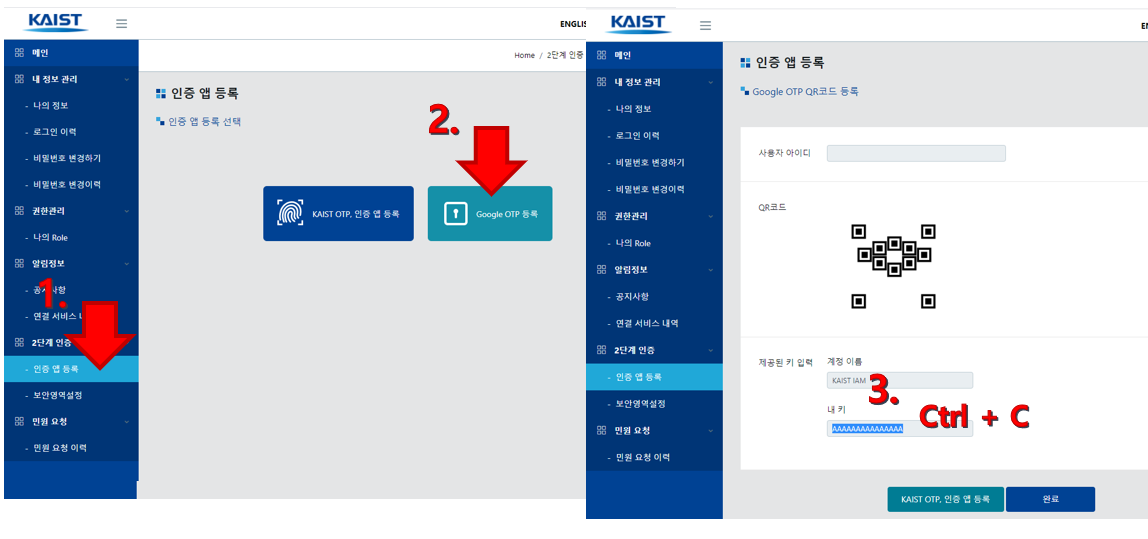Switch language via ENGLISH link, left screenshot
Image resolution: width=1148 pixels, height=539 pixels.
[x=573, y=24]
